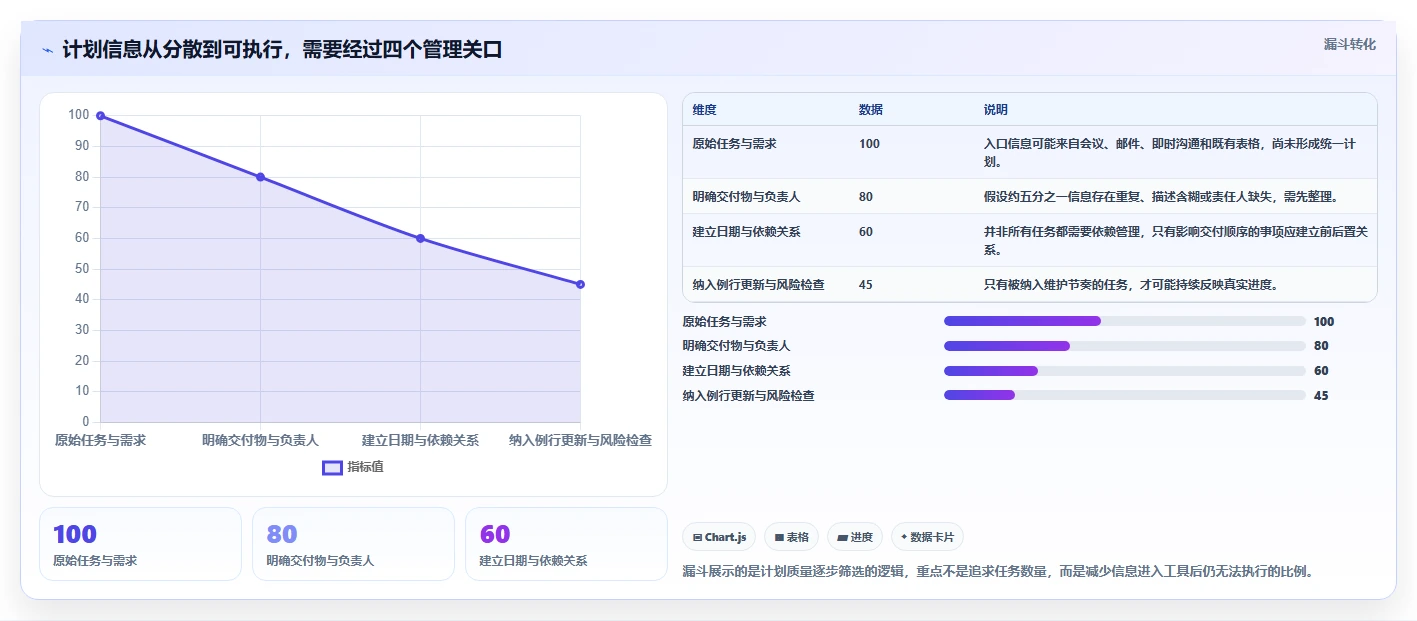
Task: Click the 指标值 legend color box
Action: tap(332, 467)
